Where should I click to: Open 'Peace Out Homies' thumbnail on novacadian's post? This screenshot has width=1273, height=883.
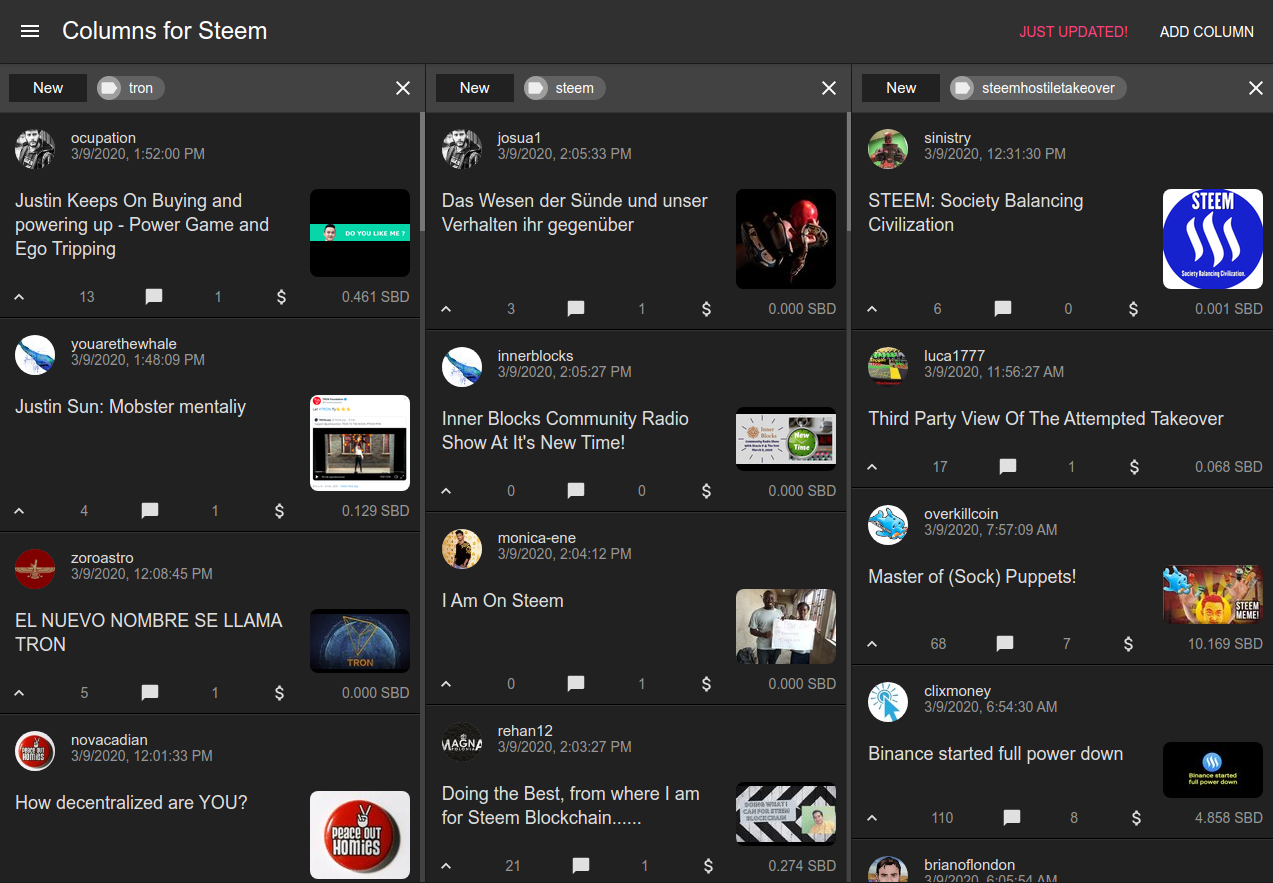[x=360, y=835]
